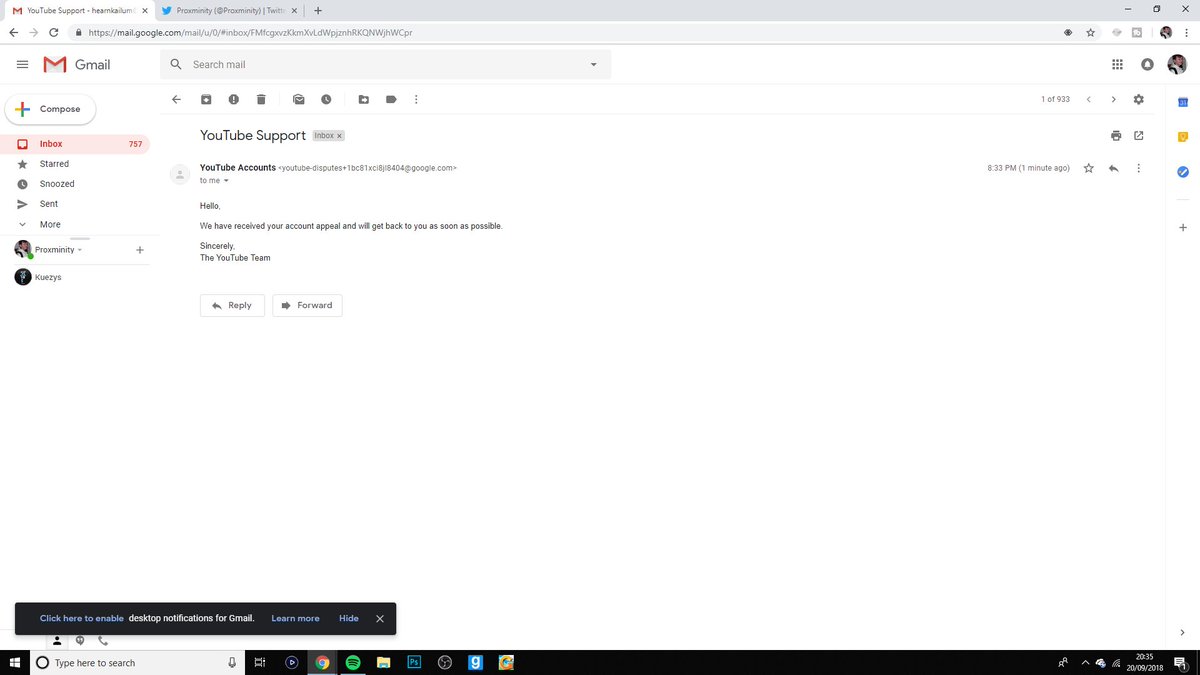Go to the newer conversation arrow
1200x675 pixels.
click(x=1089, y=99)
